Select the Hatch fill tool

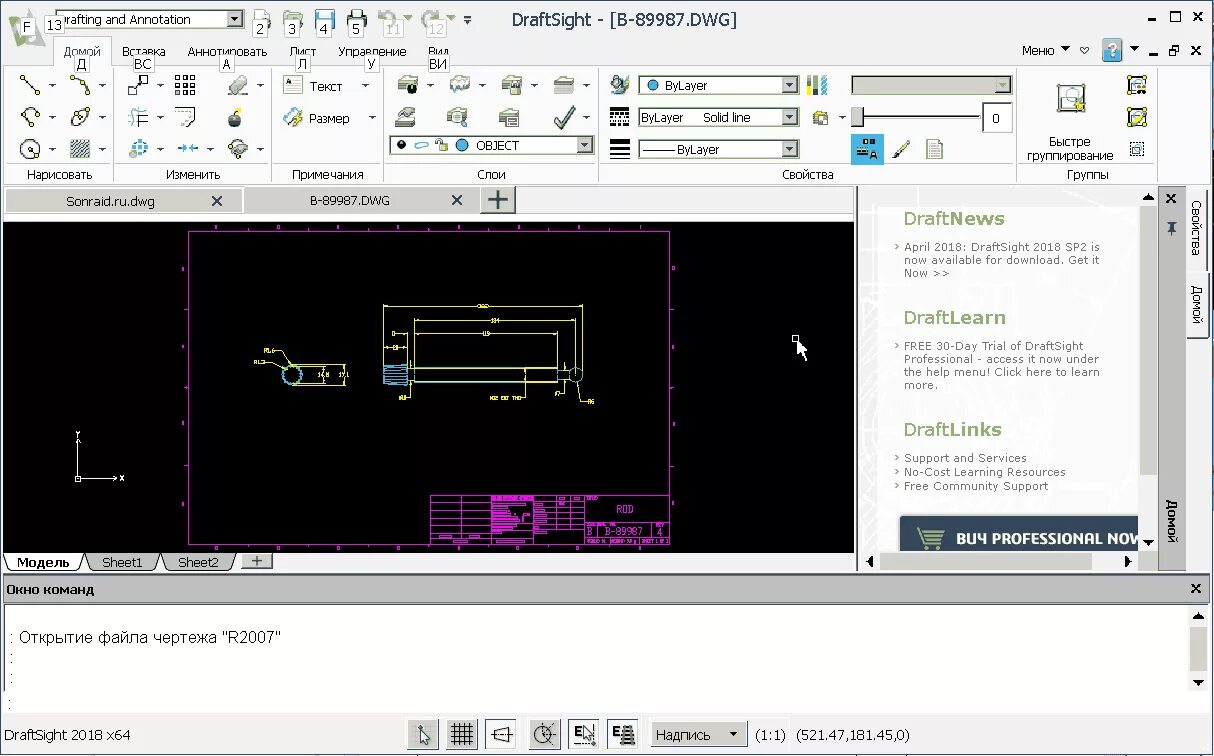80,149
